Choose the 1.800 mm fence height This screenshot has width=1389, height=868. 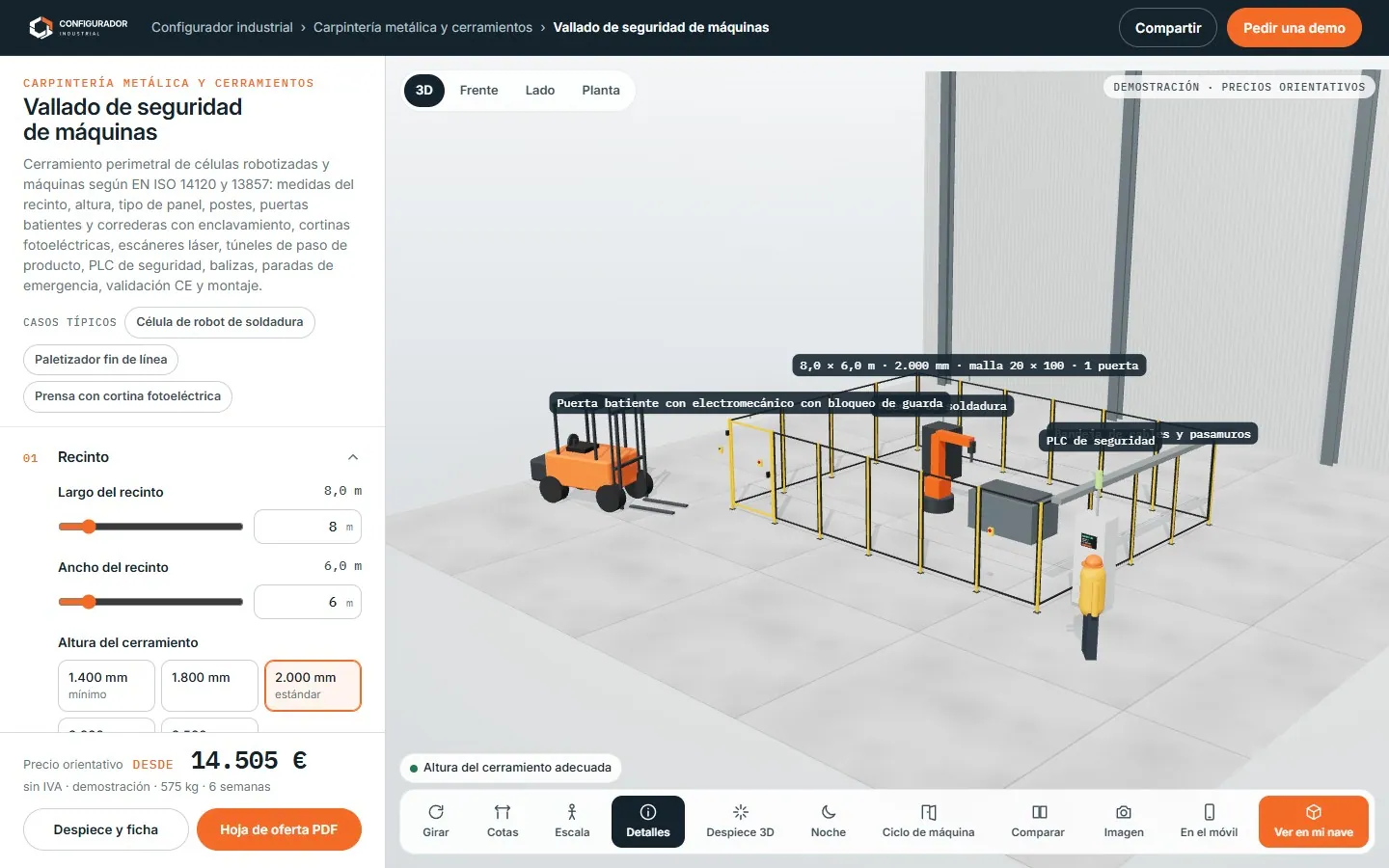tap(209, 686)
